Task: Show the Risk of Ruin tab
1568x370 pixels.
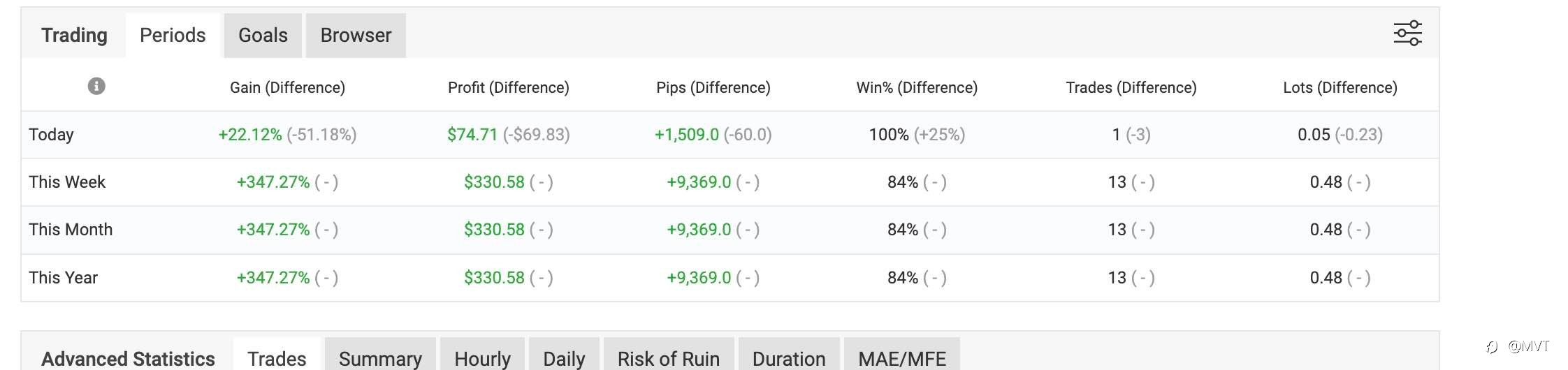Action: (668, 357)
